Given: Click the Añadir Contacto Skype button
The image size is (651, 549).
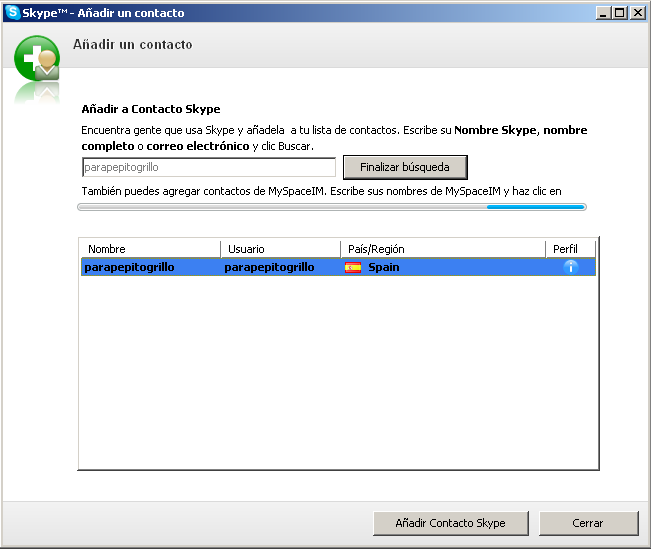Looking at the screenshot, I should (451, 523).
